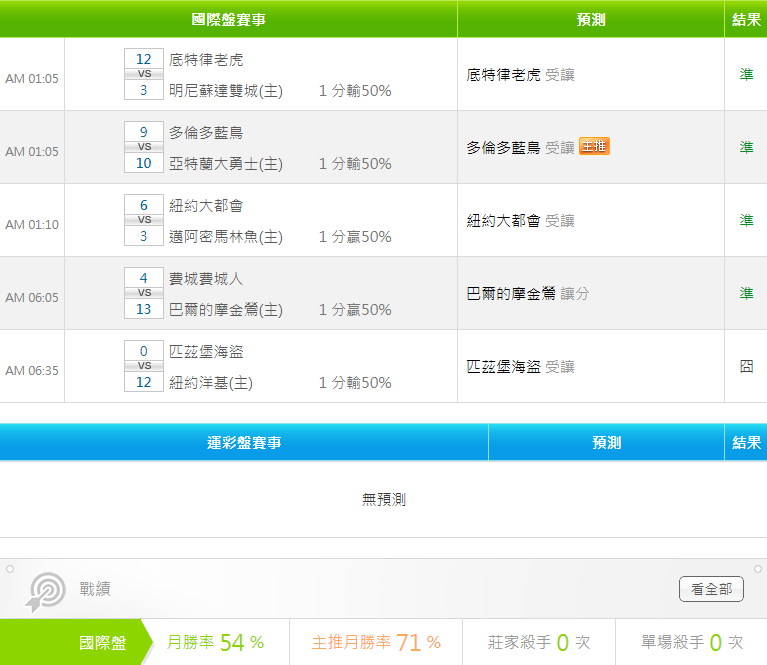The height and width of the screenshot is (665, 767).
Task: Click 主推月勝率 71 % stat
Action: pos(376,642)
